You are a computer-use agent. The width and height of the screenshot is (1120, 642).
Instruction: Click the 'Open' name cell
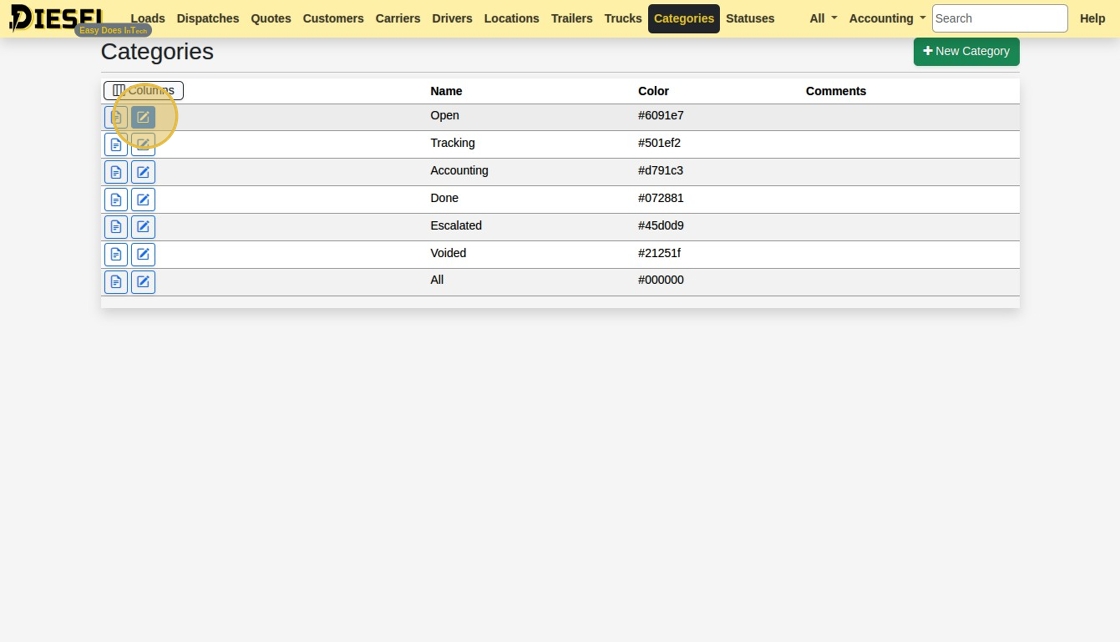444,116
